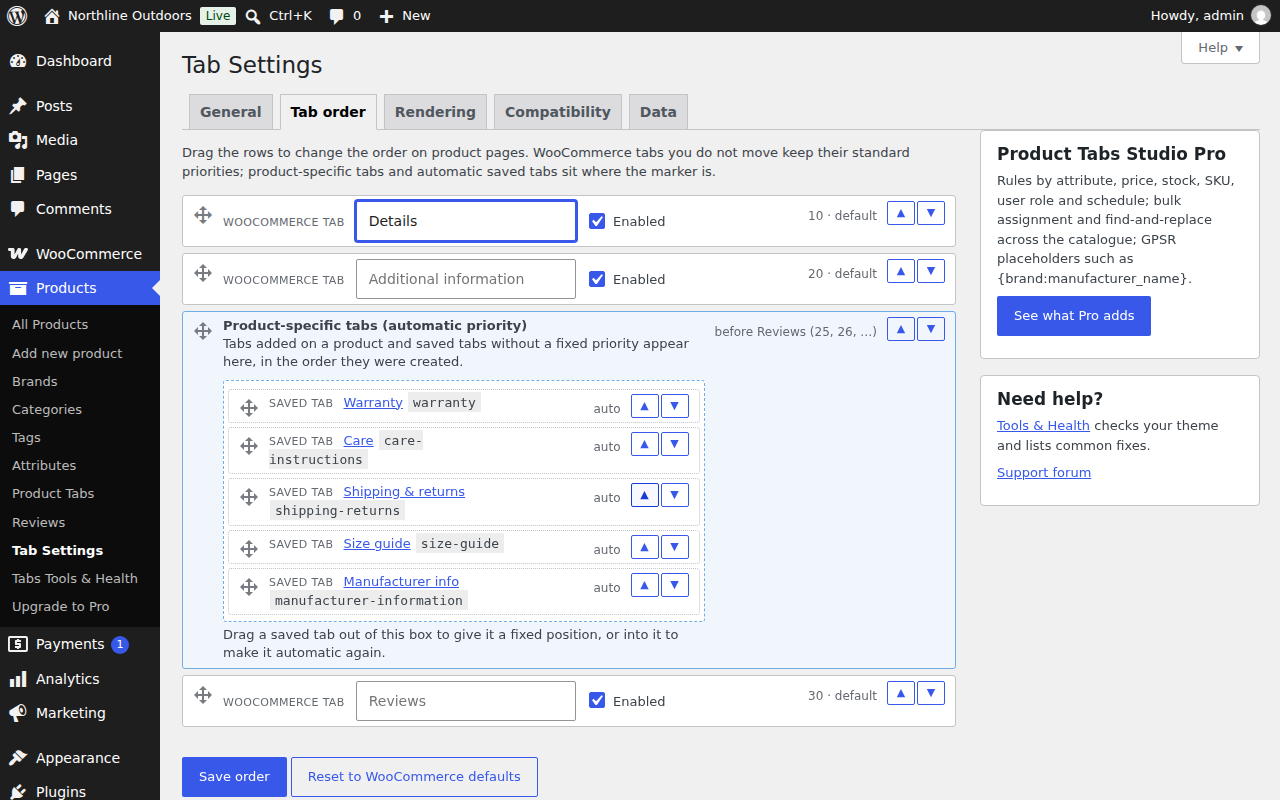This screenshot has width=1280, height=800.
Task: Open Analytics menu item
Action: pyautogui.click(x=80, y=679)
